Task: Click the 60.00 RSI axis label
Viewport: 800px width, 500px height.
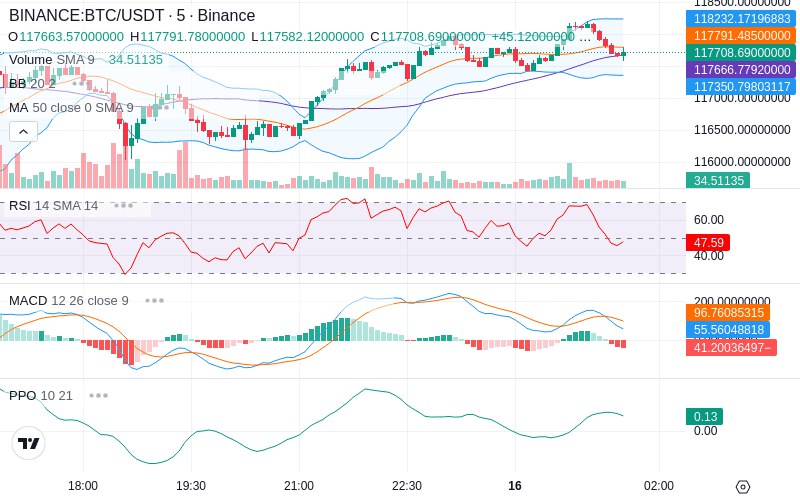Action: click(709, 220)
